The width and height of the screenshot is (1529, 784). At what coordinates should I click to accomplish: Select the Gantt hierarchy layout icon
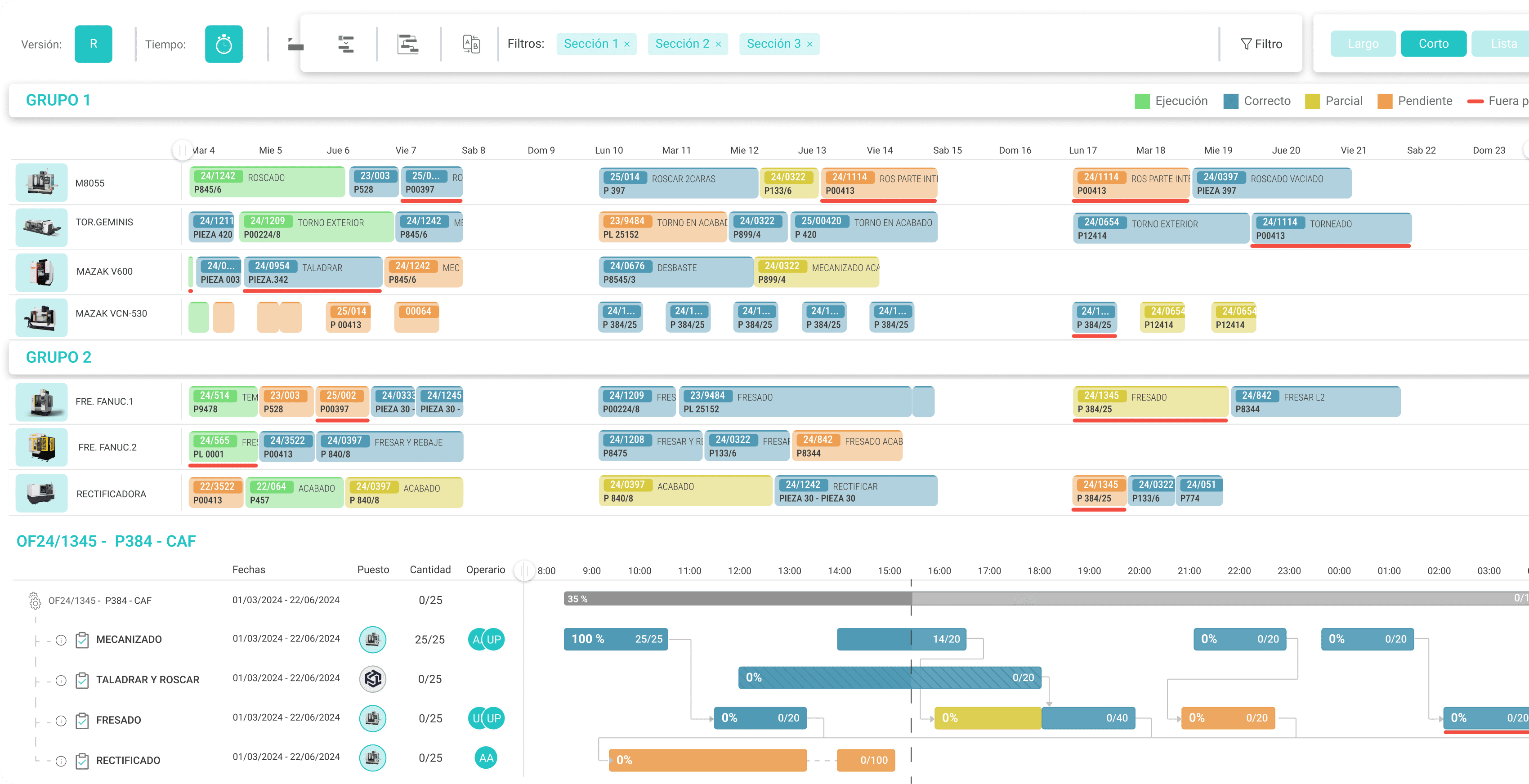(408, 44)
